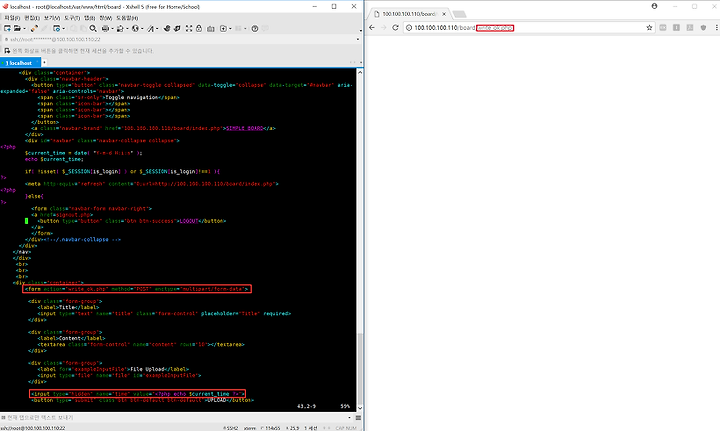
Task: Click the xterm indicator in Xshell status bar
Action: click(x=250, y=428)
